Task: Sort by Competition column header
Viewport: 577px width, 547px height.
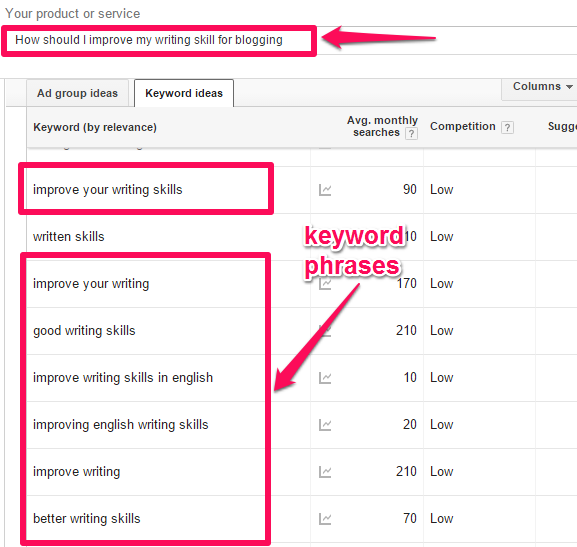Action: click(x=463, y=126)
